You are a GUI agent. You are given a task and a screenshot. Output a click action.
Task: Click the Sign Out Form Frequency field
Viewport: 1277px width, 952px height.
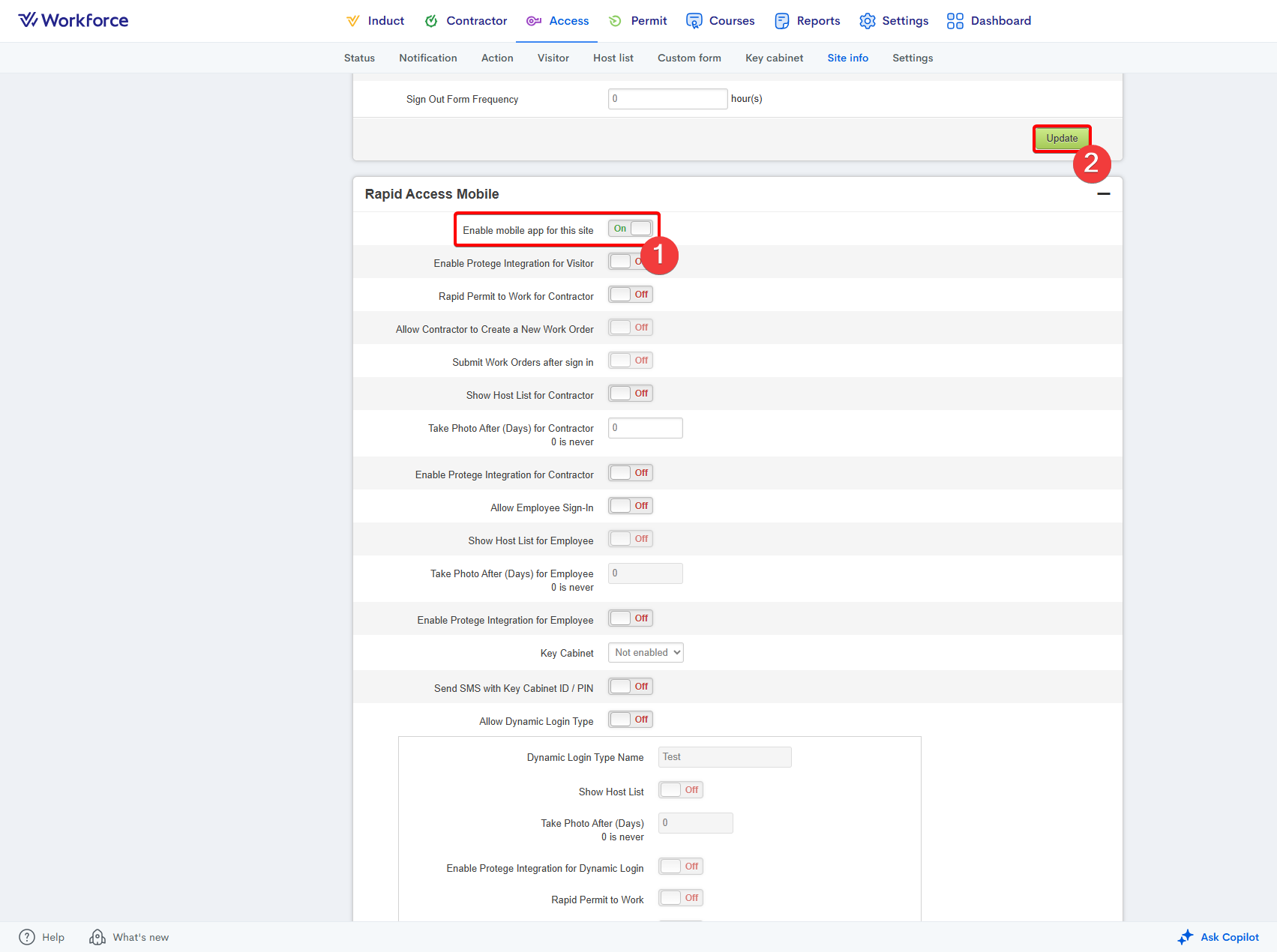pos(667,99)
